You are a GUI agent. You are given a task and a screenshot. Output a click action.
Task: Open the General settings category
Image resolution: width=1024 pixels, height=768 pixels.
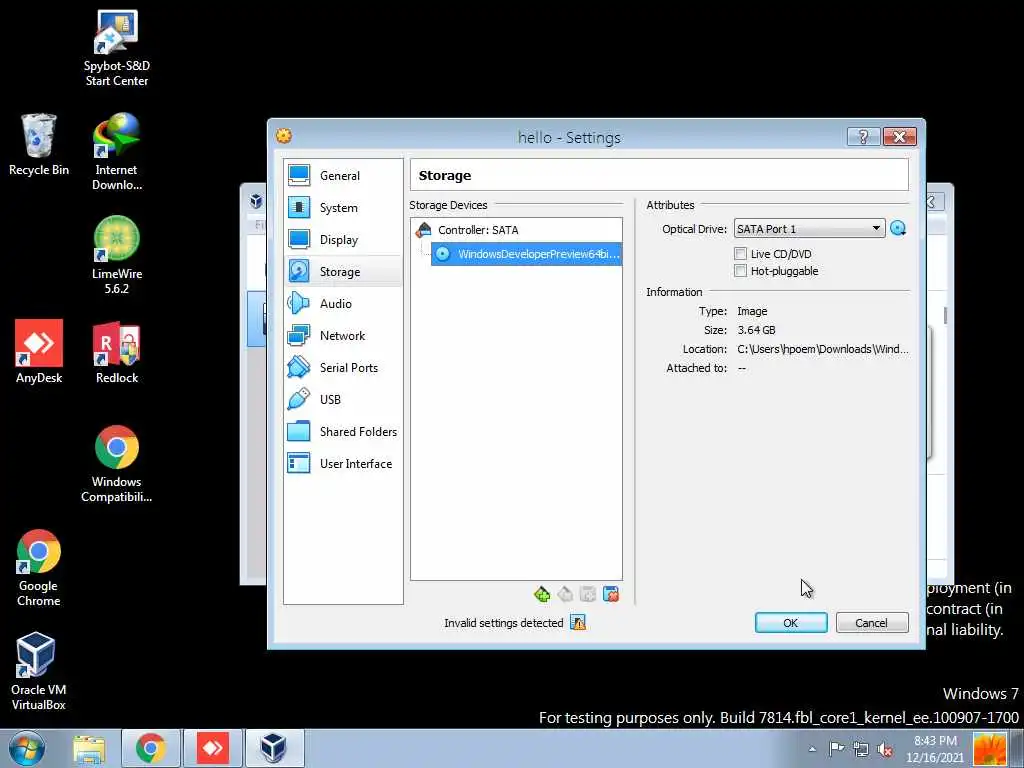point(343,176)
